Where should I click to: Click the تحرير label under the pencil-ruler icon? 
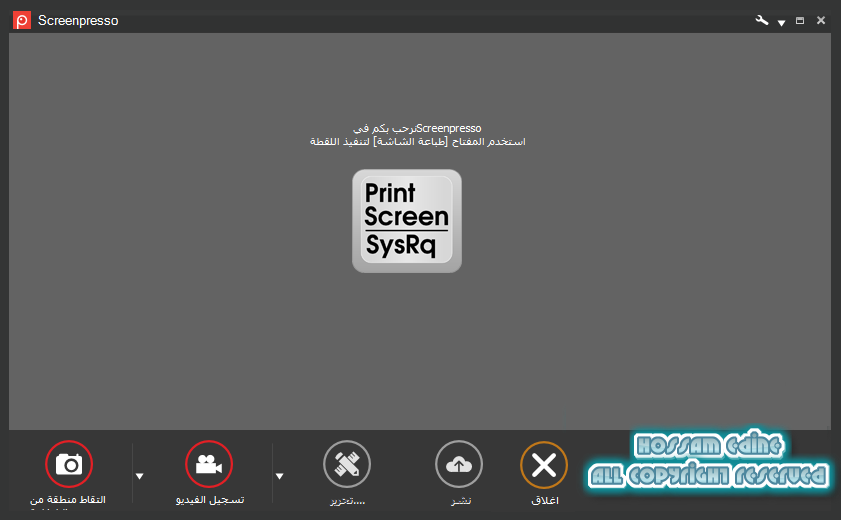tap(348, 501)
